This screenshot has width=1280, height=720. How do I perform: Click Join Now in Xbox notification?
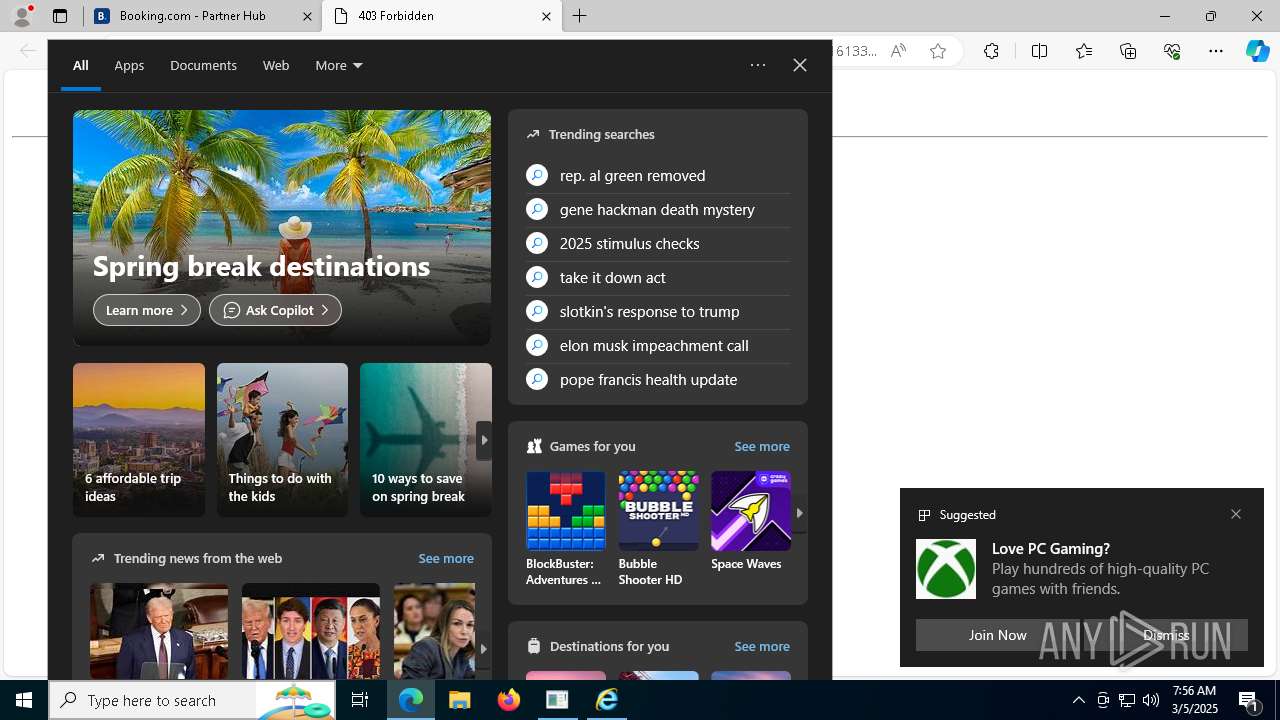[997, 635]
